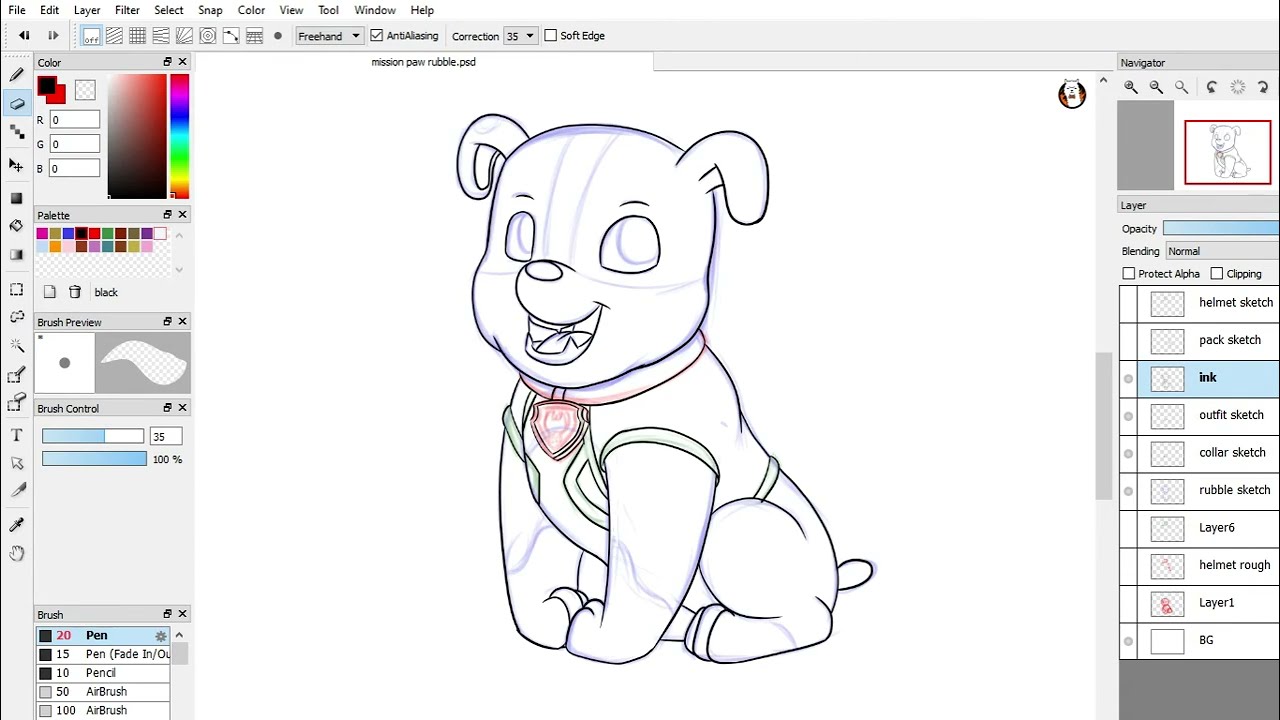Add new palette color with page icon
Image resolution: width=1280 pixels, height=720 pixels.
[50, 292]
